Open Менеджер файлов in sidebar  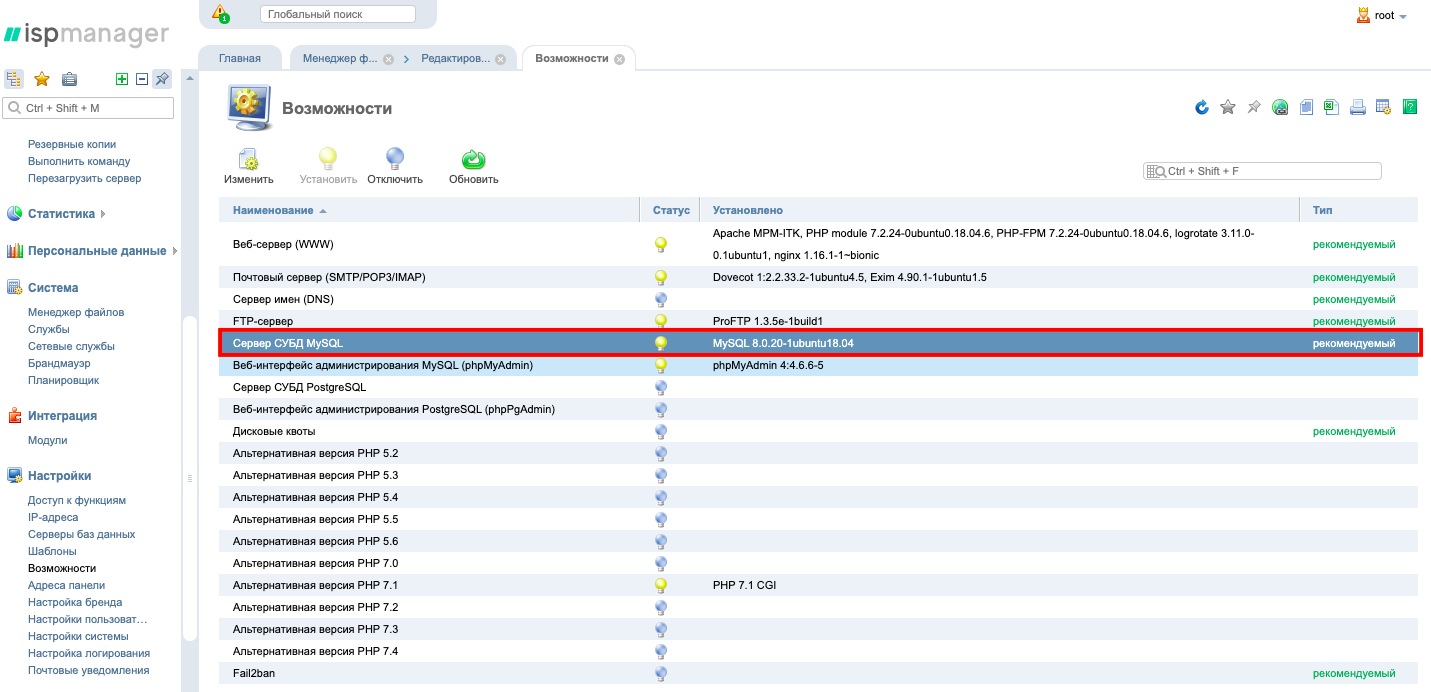coord(76,312)
